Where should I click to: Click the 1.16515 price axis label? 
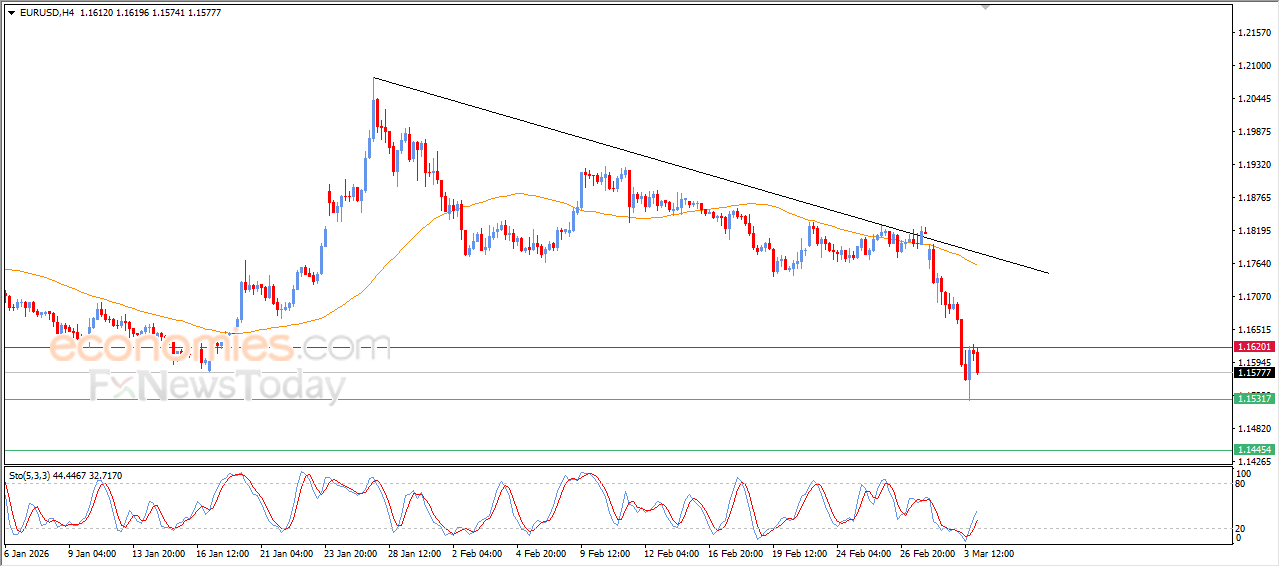click(x=1254, y=330)
